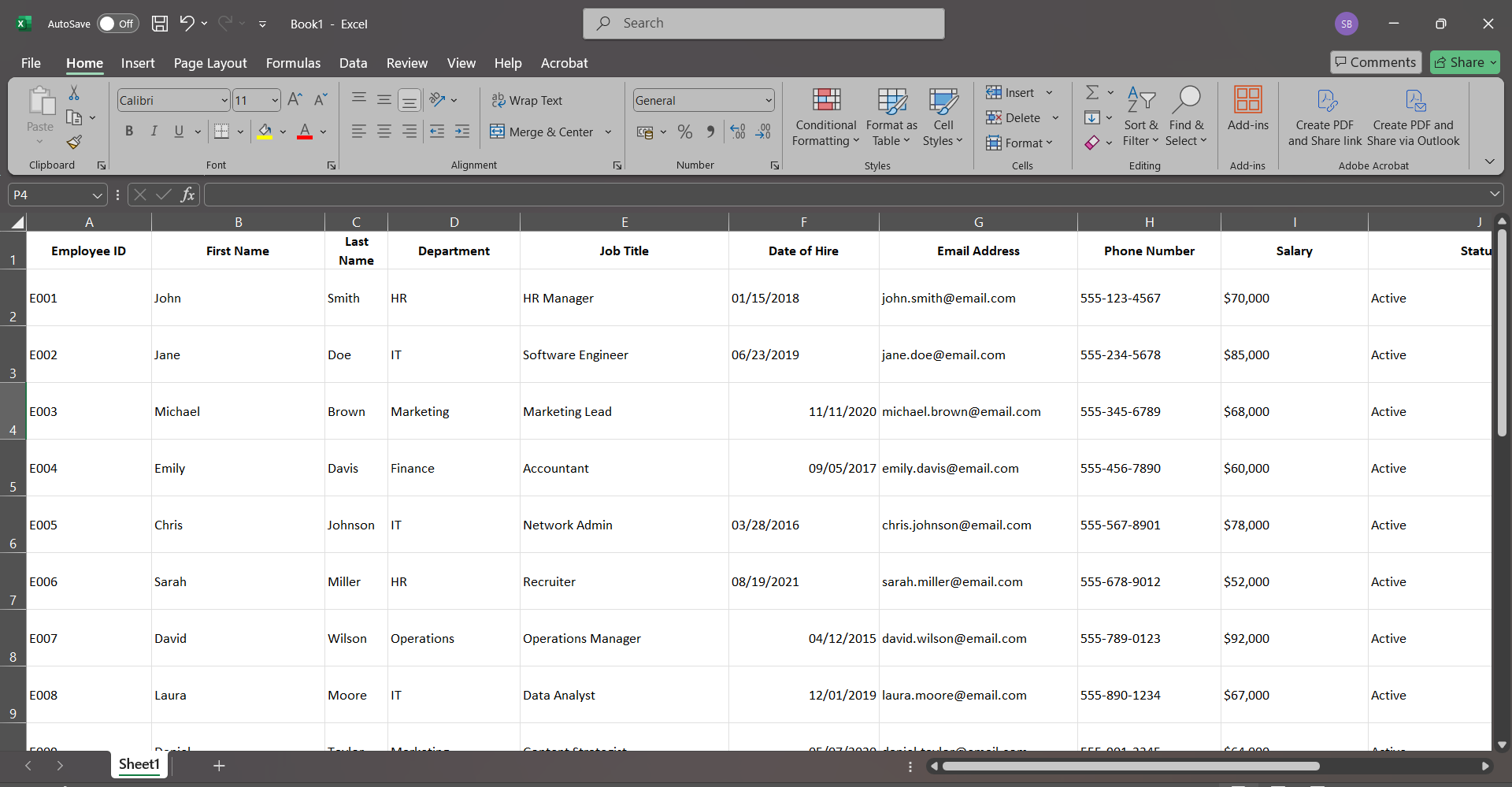
Task: Click the Format Painter brush icon
Action: [74, 143]
